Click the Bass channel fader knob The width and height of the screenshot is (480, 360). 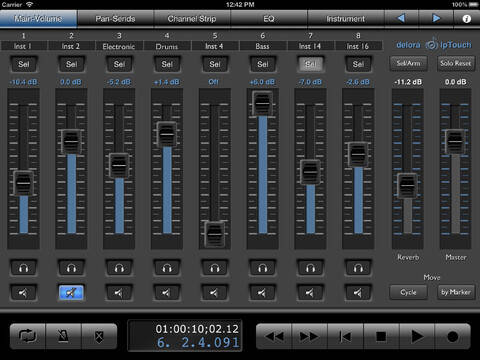pos(263,103)
